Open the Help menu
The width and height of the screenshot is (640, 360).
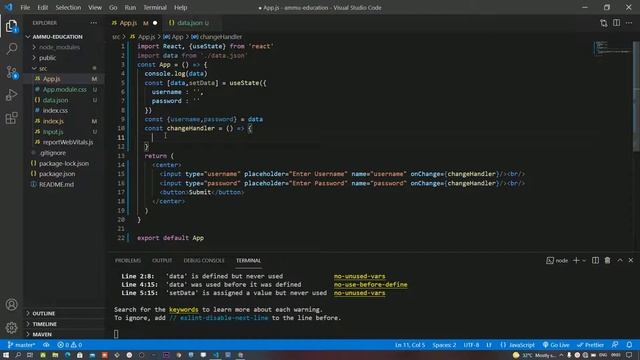tap(180, 7)
